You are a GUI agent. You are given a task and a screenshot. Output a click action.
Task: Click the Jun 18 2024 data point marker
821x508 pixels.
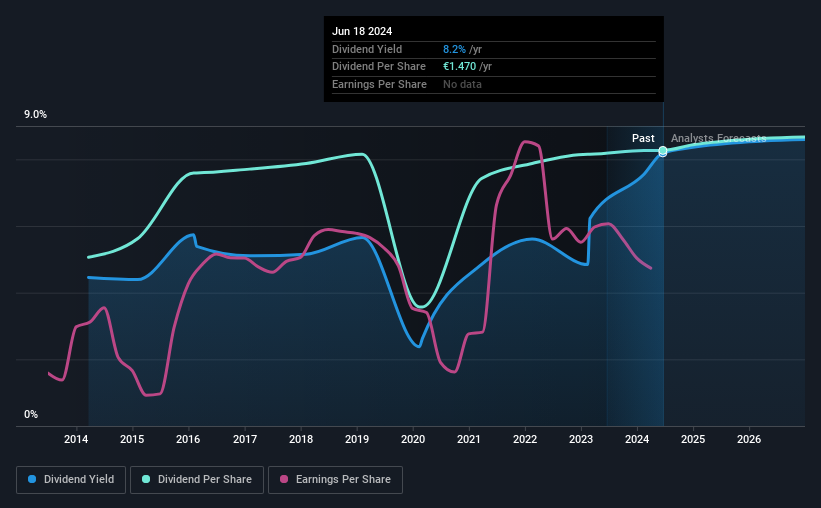pyautogui.click(x=663, y=151)
